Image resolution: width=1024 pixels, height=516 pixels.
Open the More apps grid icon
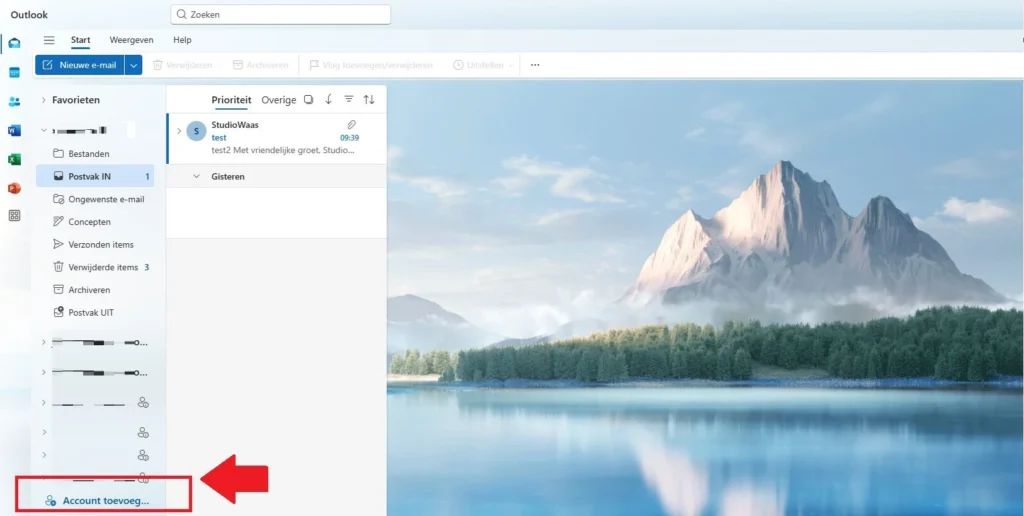click(14, 216)
